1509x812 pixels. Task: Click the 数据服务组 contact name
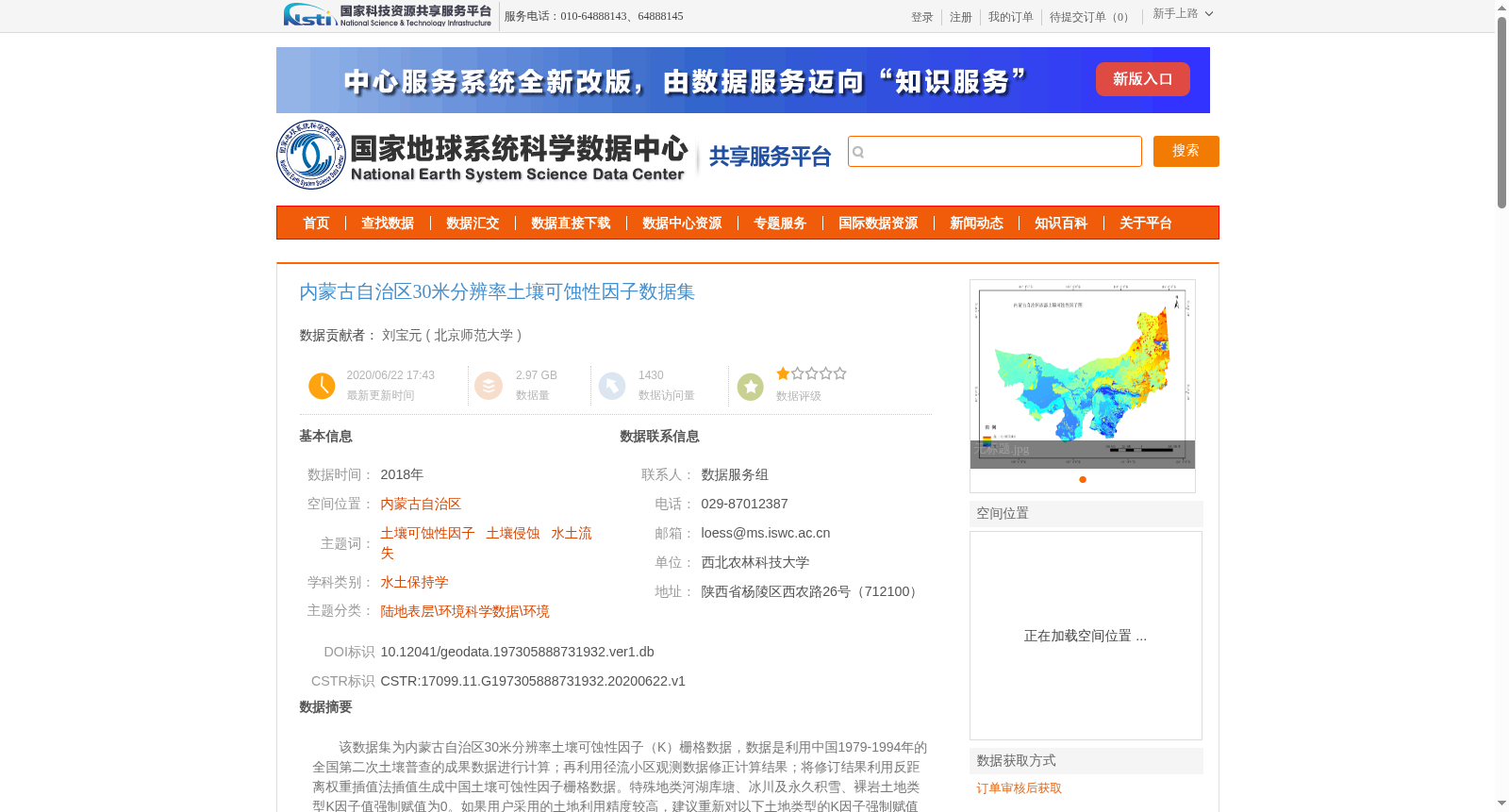(x=735, y=474)
